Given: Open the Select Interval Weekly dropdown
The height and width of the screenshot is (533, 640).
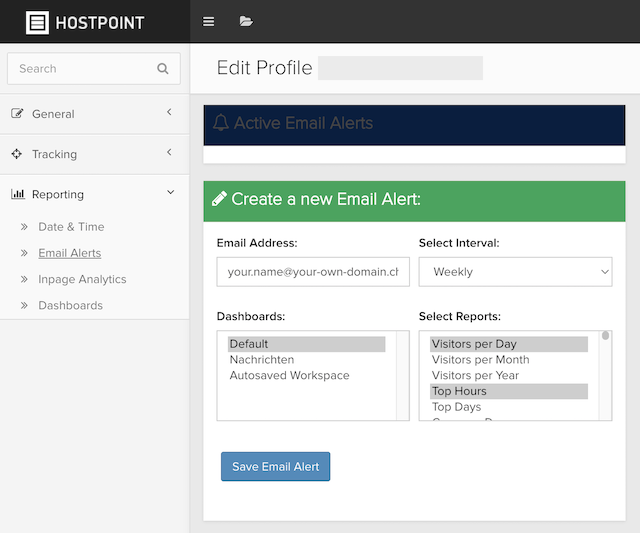Looking at the screenshot, I should pos(516,272).
